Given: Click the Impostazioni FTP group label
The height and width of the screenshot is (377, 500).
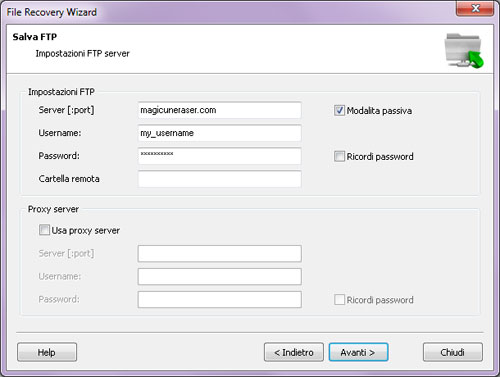Looking at the screenshot, I should pyautogui.click(x=61, y=92).
